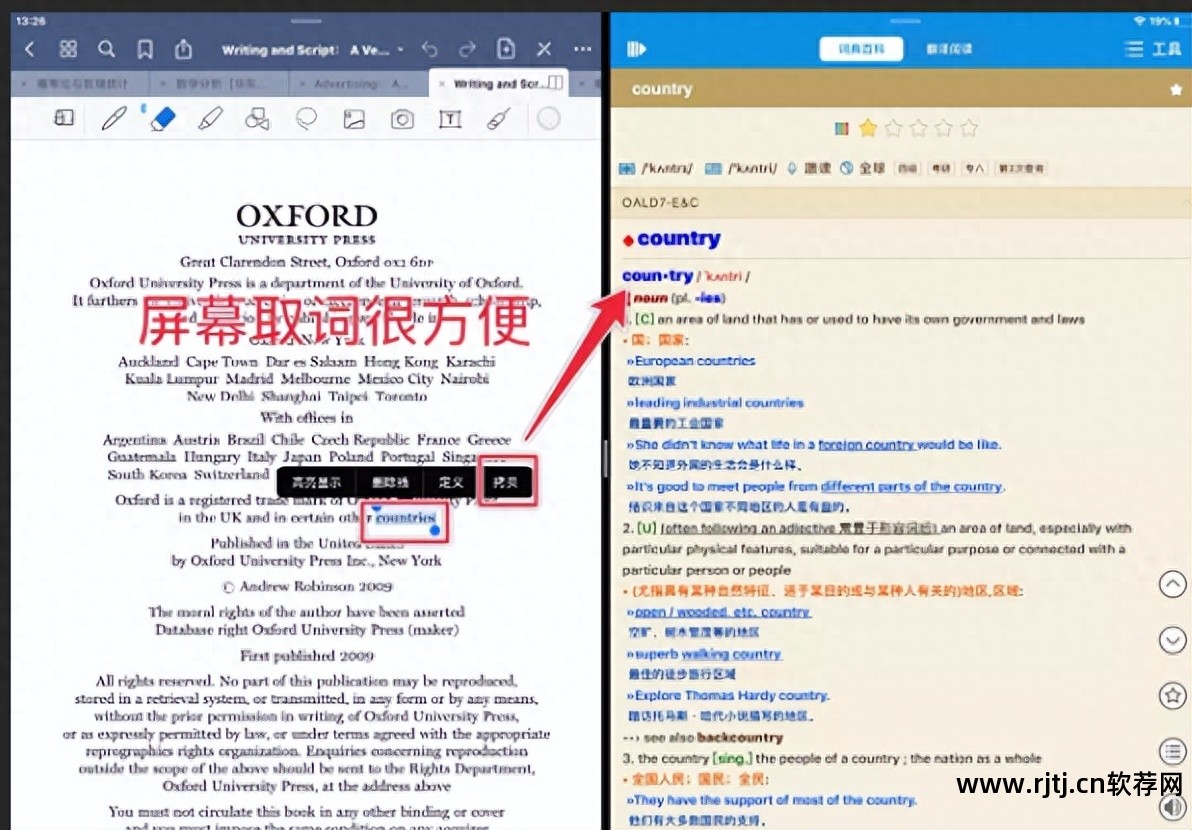Screen dimensions: 1192x830
Task: Select the Lasso tool
Action: pyautogui.click(x=306, y=119)
